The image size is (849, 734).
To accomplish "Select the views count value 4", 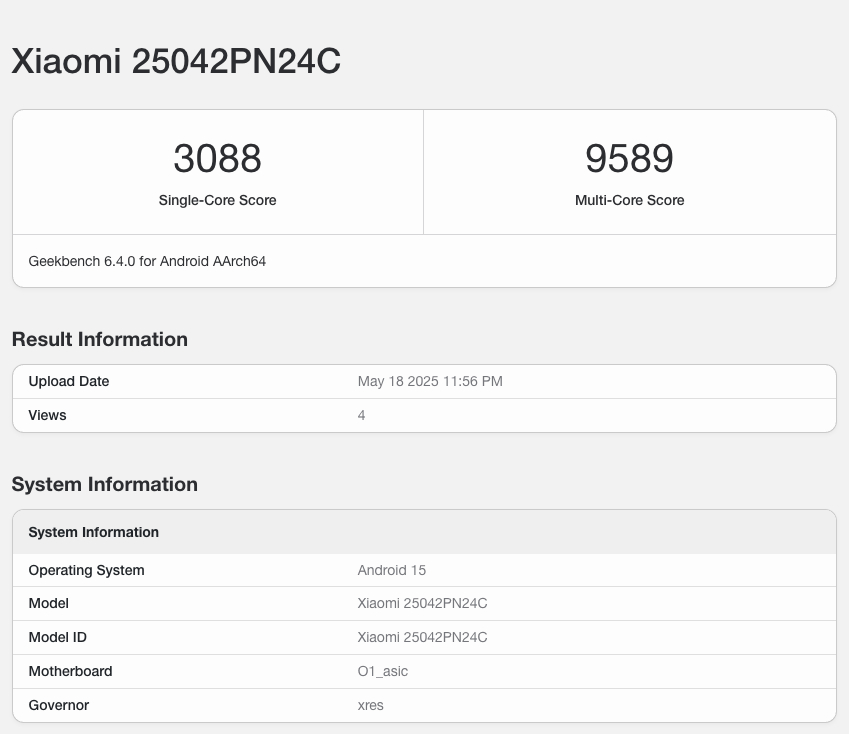I will tap(361, 415).
